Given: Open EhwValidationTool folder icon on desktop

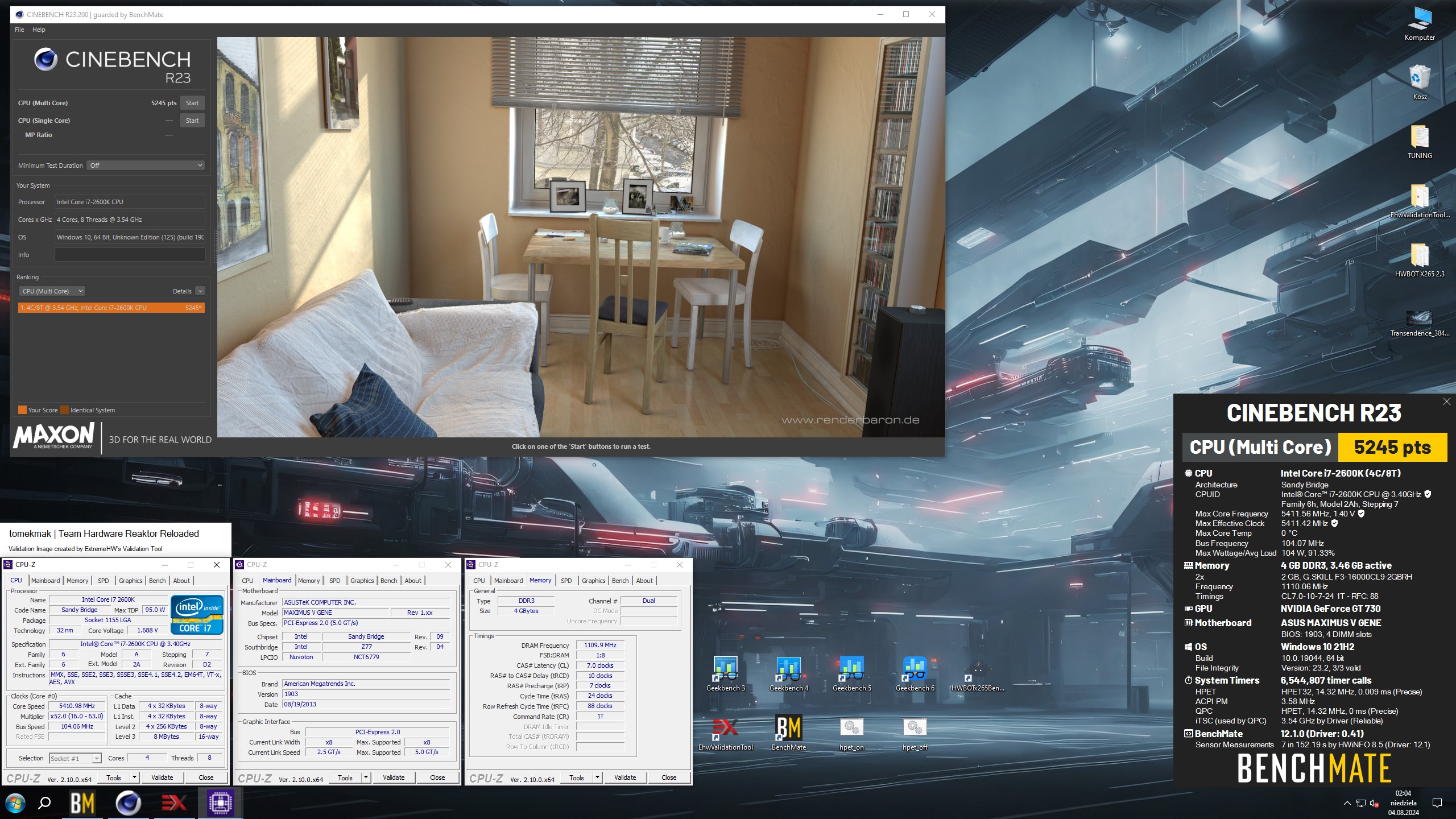Looking at the screenshot, I should (1420, 201).
